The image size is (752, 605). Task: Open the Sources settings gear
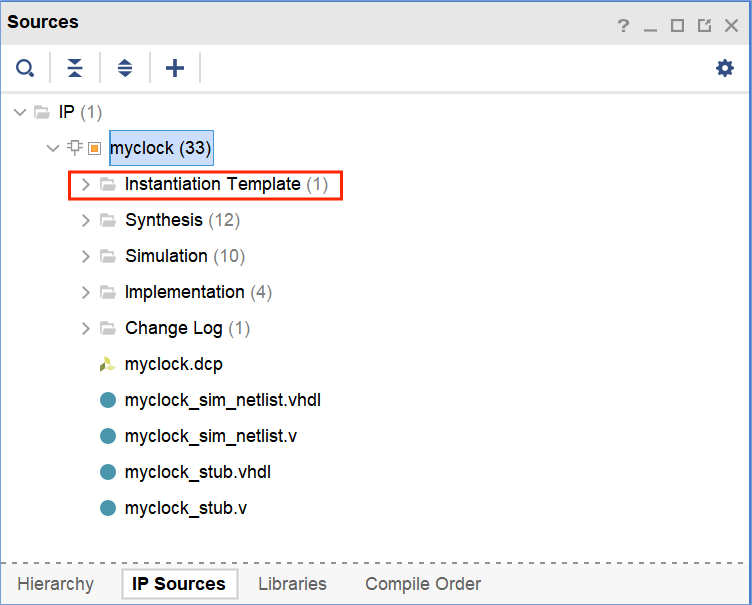point(725,68)
